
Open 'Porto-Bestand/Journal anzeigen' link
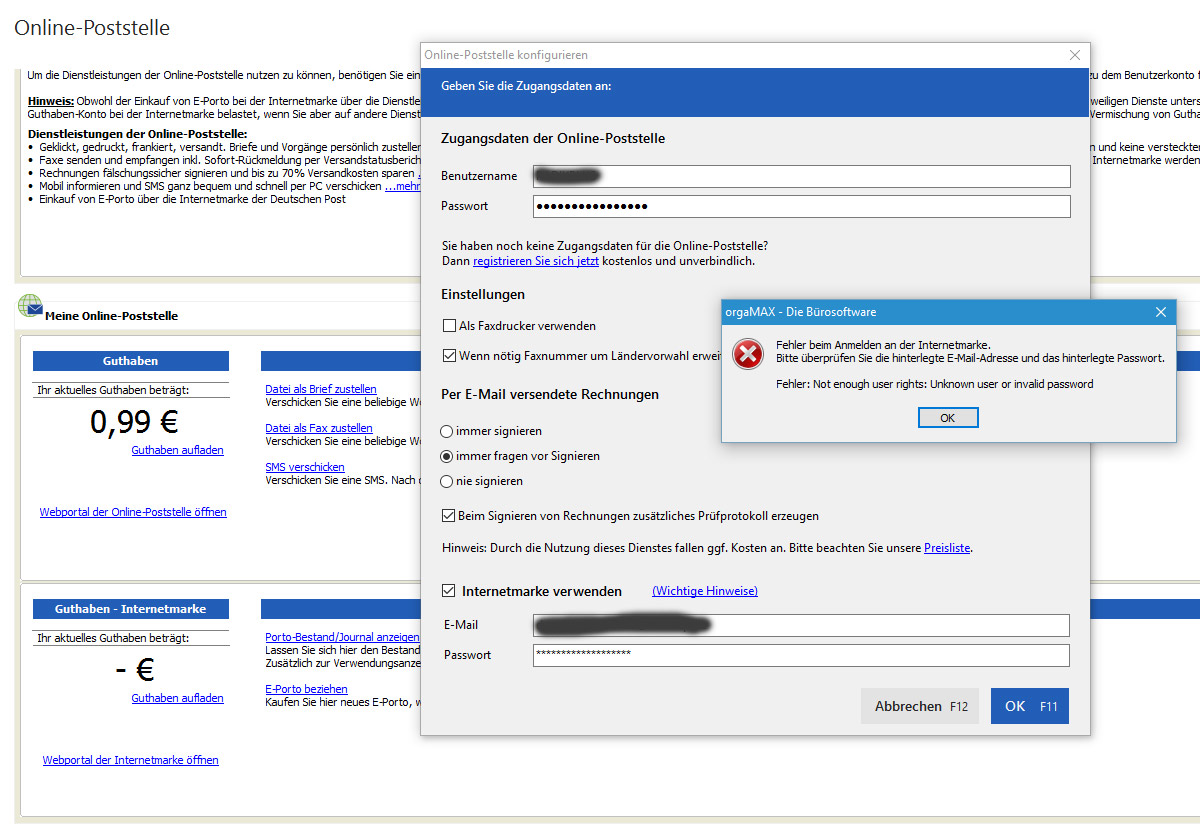[x=342, y=637]
